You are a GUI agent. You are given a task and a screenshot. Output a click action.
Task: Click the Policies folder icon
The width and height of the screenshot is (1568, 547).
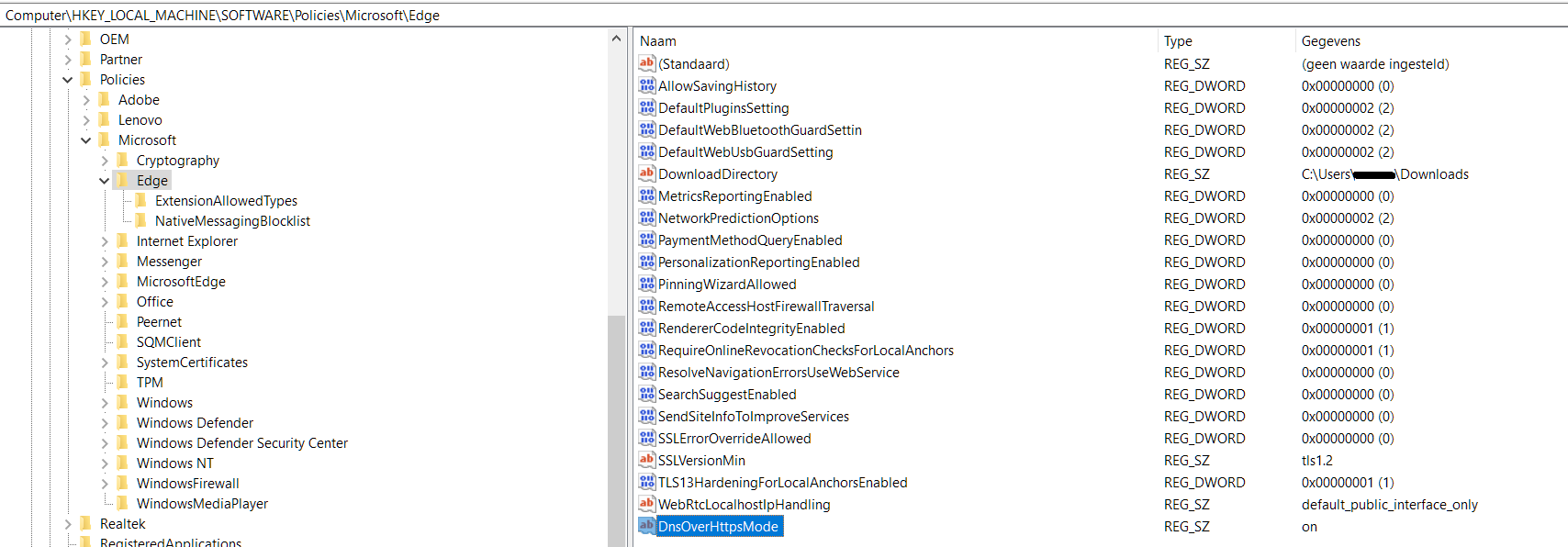[x=86, y=79]
